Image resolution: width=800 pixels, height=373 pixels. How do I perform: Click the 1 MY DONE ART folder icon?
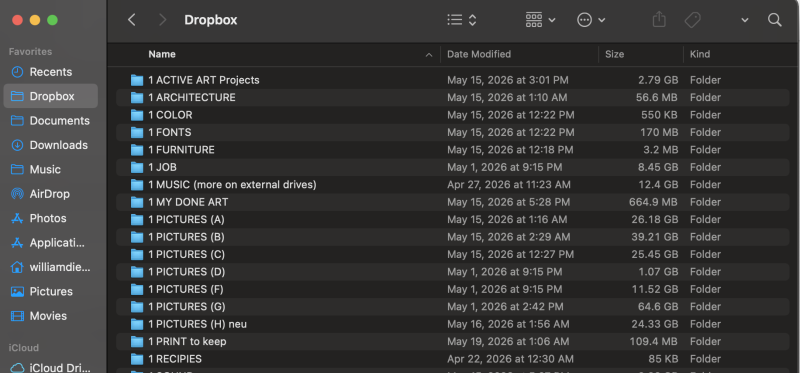[137, 202]
